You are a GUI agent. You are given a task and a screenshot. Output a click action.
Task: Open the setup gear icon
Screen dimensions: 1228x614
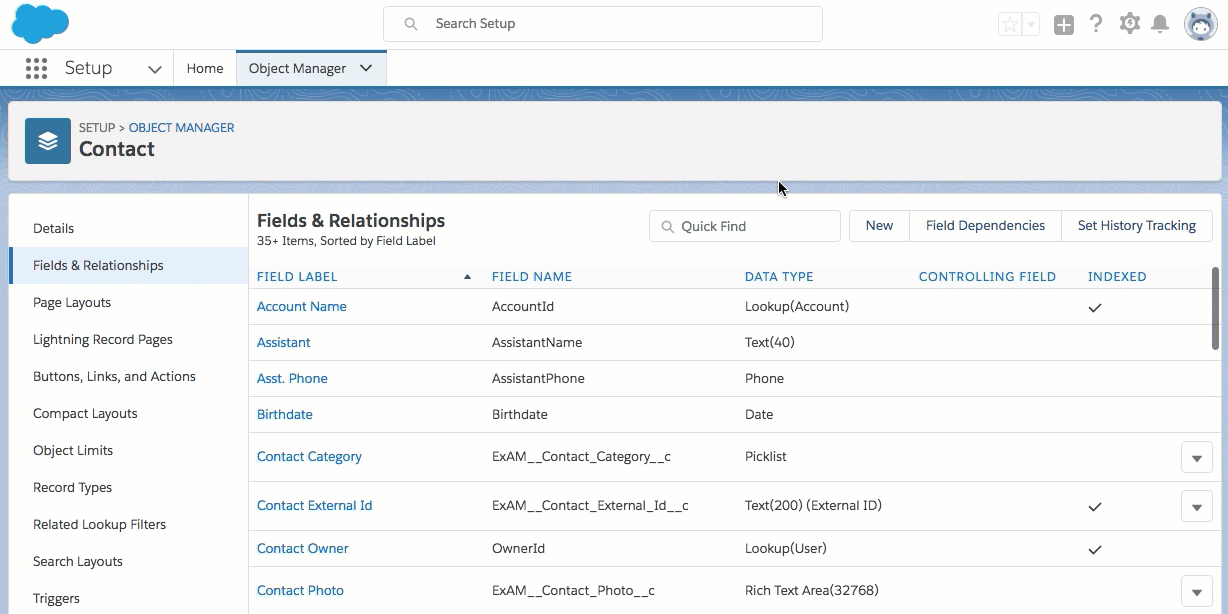click(x=1130, y=23)
